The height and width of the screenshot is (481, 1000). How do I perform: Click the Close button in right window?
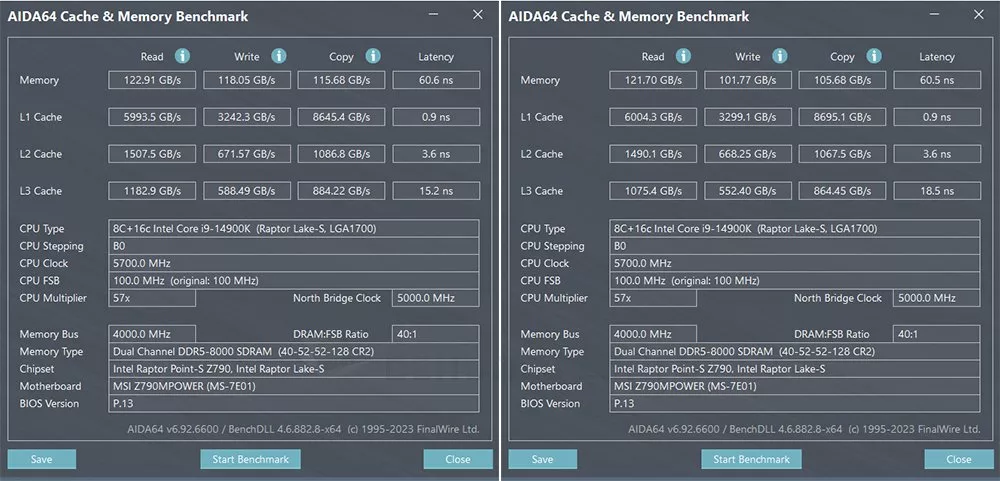(x=959, y=459)
